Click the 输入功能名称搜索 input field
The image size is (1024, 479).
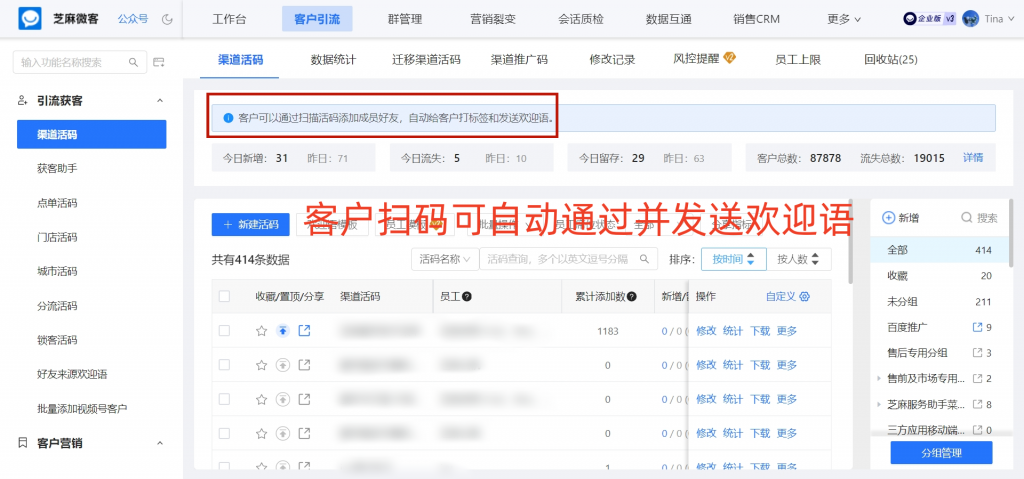click(70, 63)
